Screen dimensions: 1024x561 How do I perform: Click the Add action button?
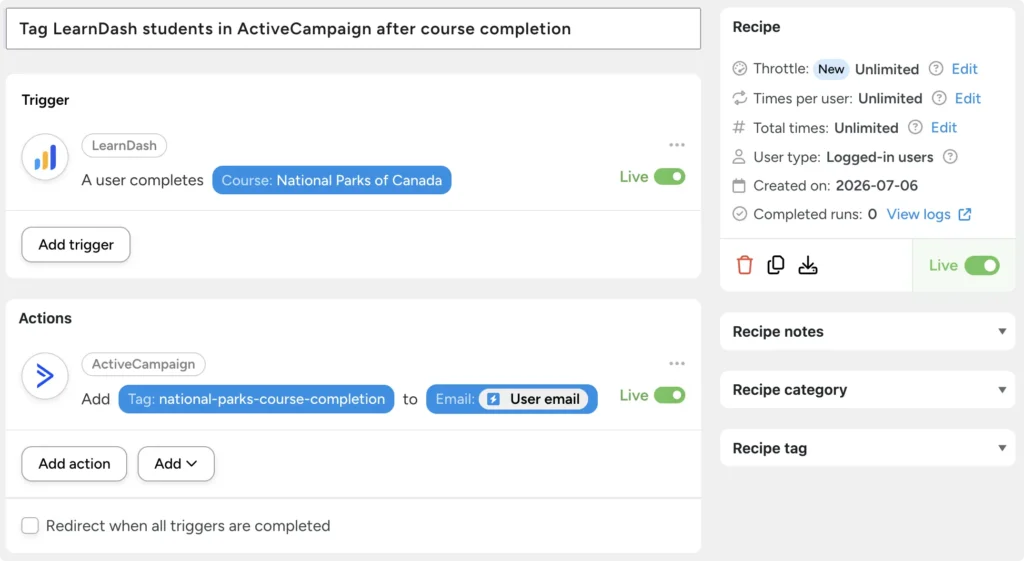point(74,464)
